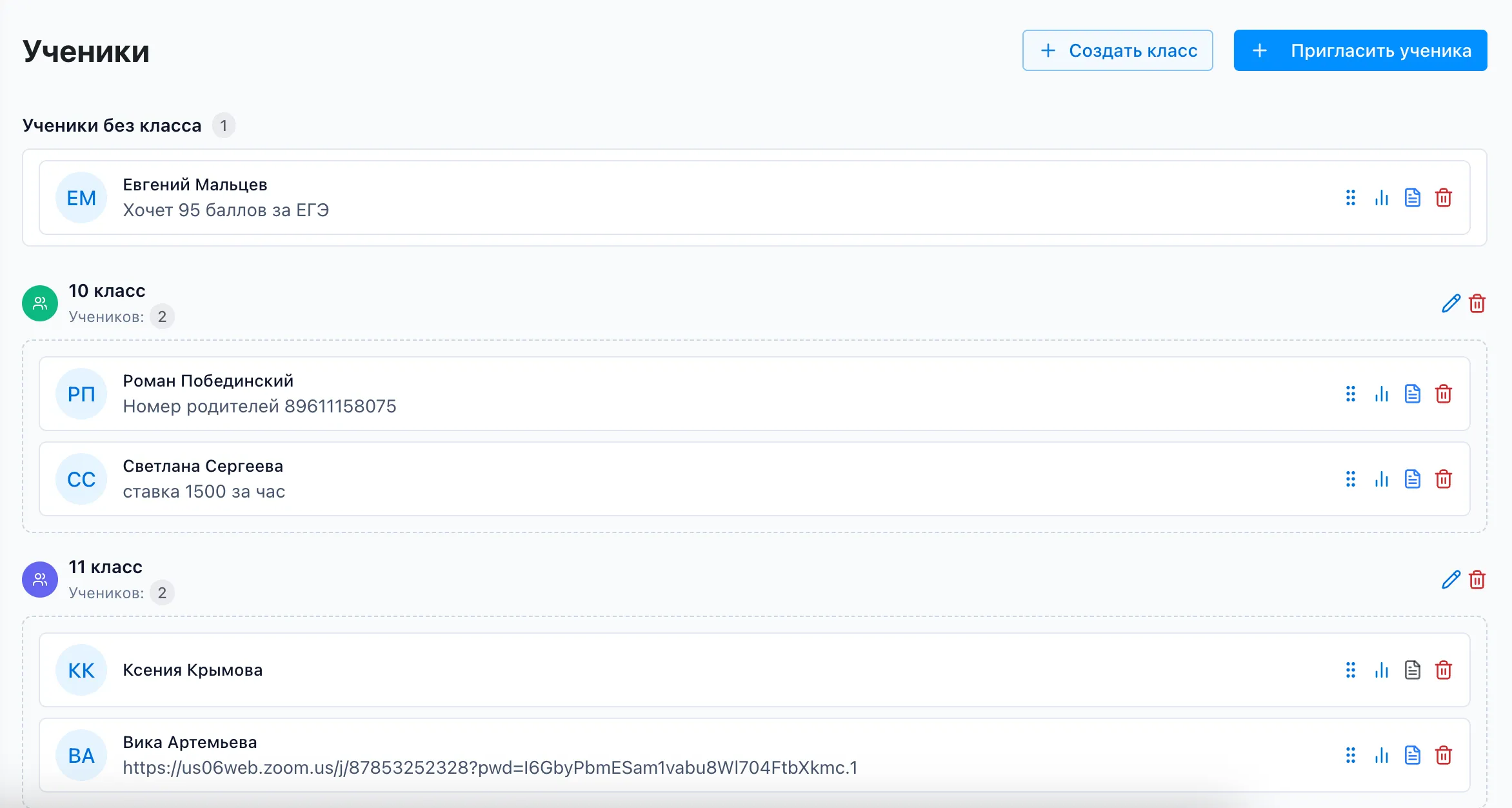Click pencil icon to edit 11 класс
This screenshot has width=1512, height=808.
pyautogui.click(x=1451, y=580)
